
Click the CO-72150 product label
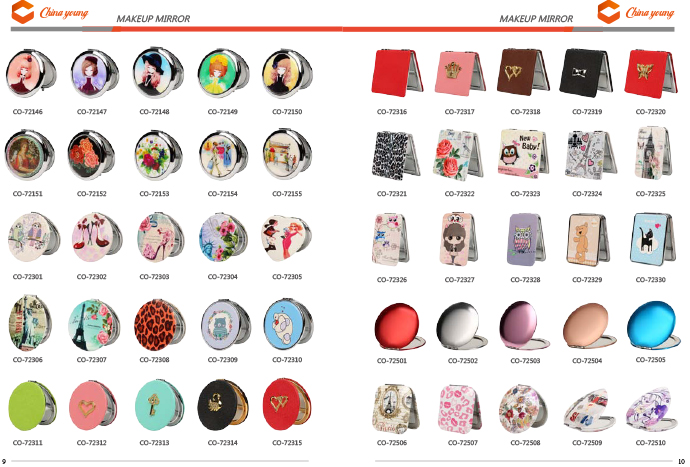click(287, 112)
